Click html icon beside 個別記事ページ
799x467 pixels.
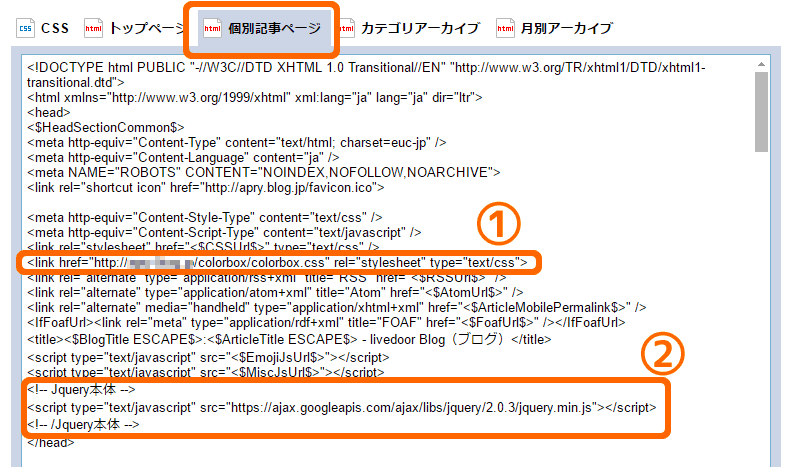[x=212, y=29]
